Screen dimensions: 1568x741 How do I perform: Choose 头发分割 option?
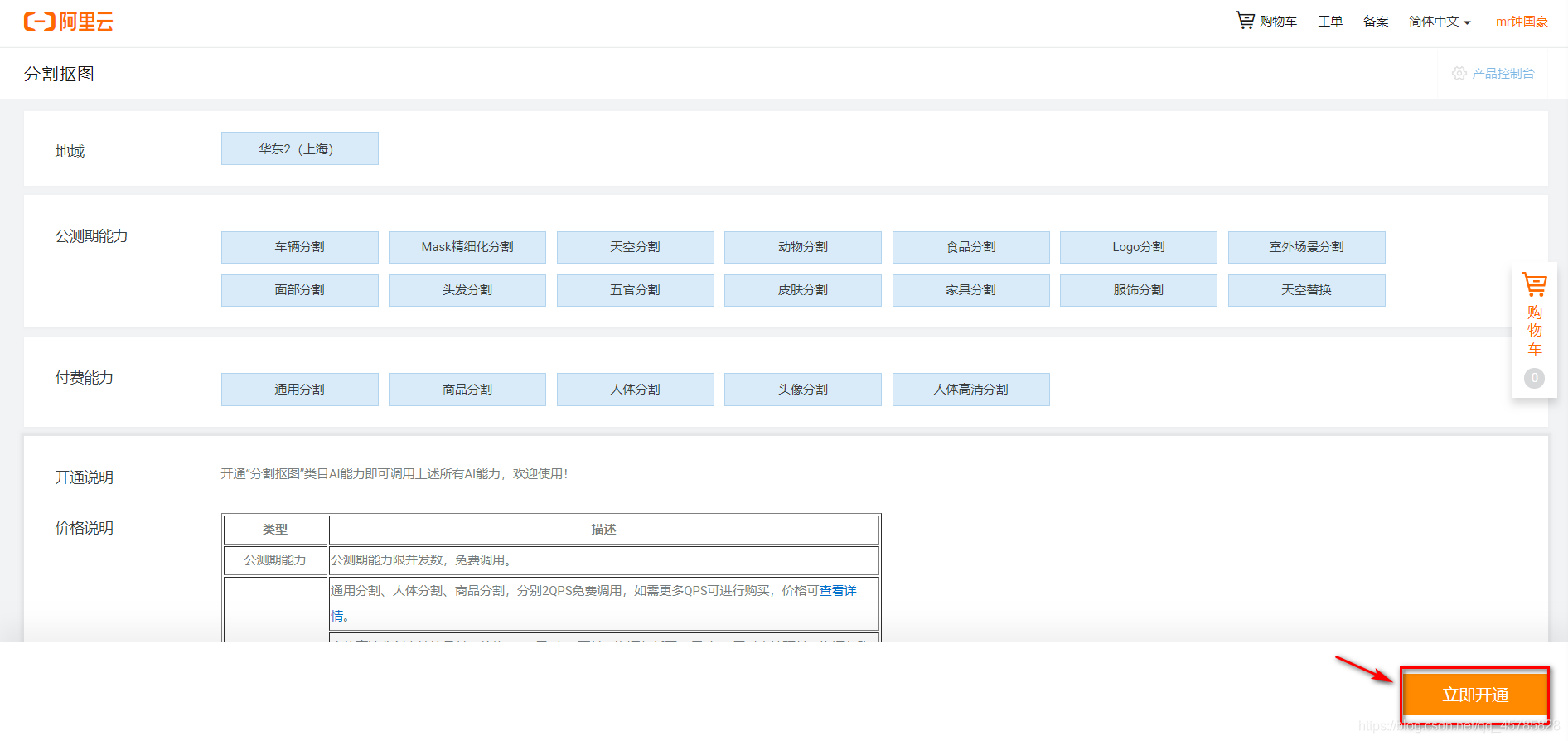pos(467,290)
